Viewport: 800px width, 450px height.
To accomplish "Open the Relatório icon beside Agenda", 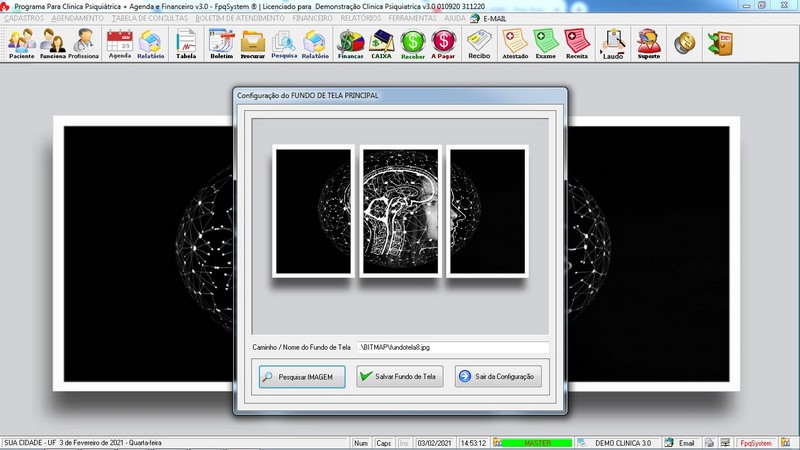I will 151,44.
